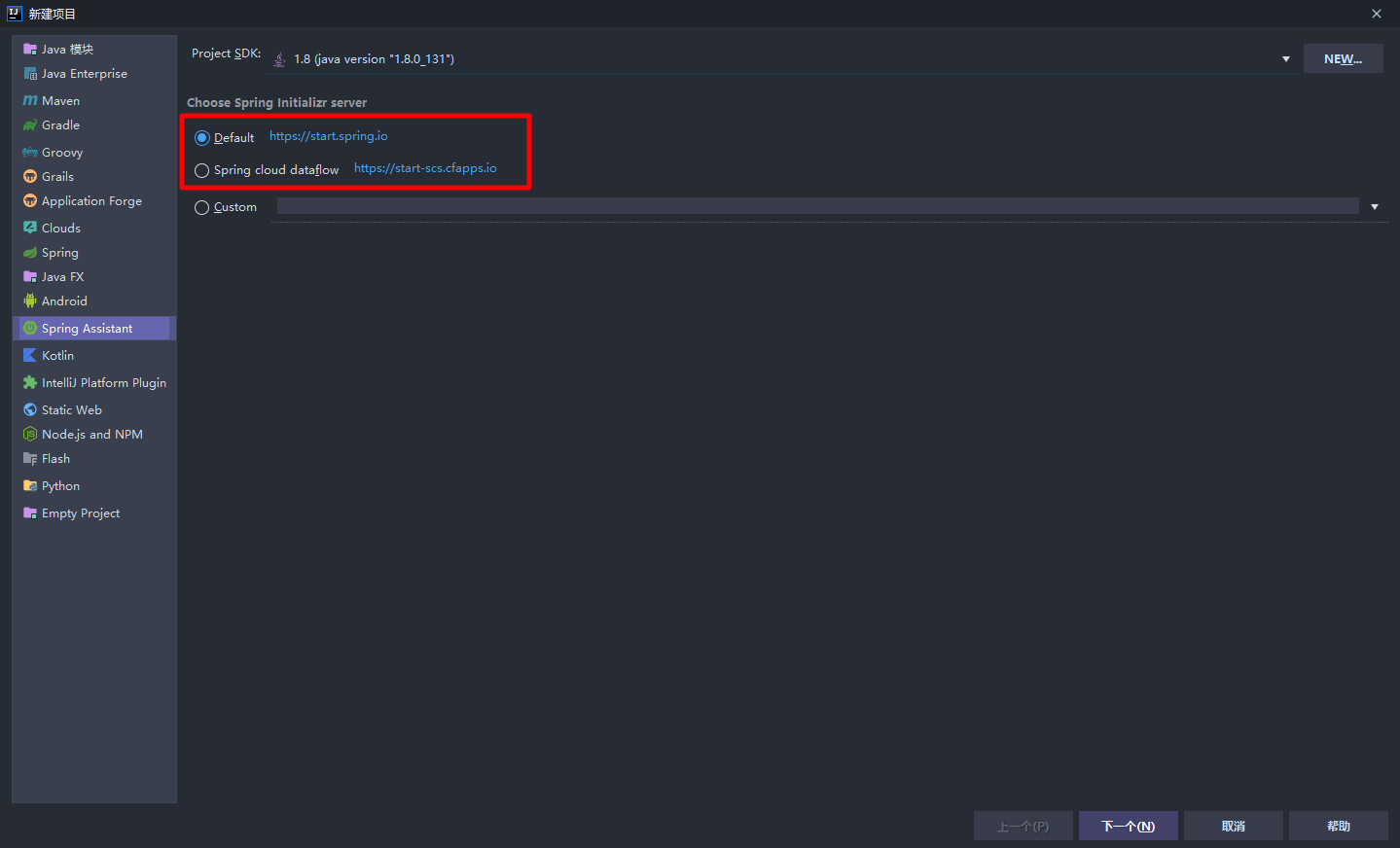Expand the Project SDK dropdown
The width and height of the screenshot is (1400, 848).
pyautogui.click(x=1285, y=58)
